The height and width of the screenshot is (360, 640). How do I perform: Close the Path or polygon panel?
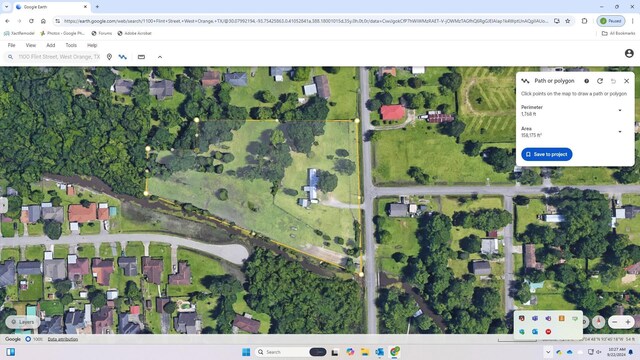pyautogui.click(x=626, y=81)
